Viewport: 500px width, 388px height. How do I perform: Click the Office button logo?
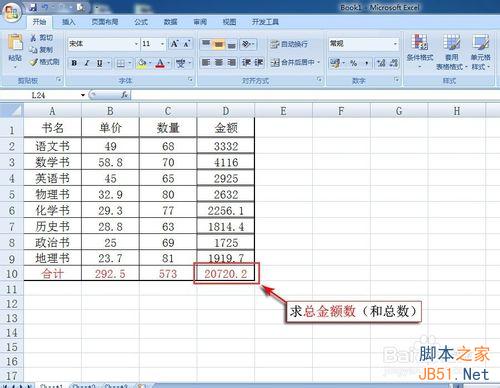(x=12, y=12)
